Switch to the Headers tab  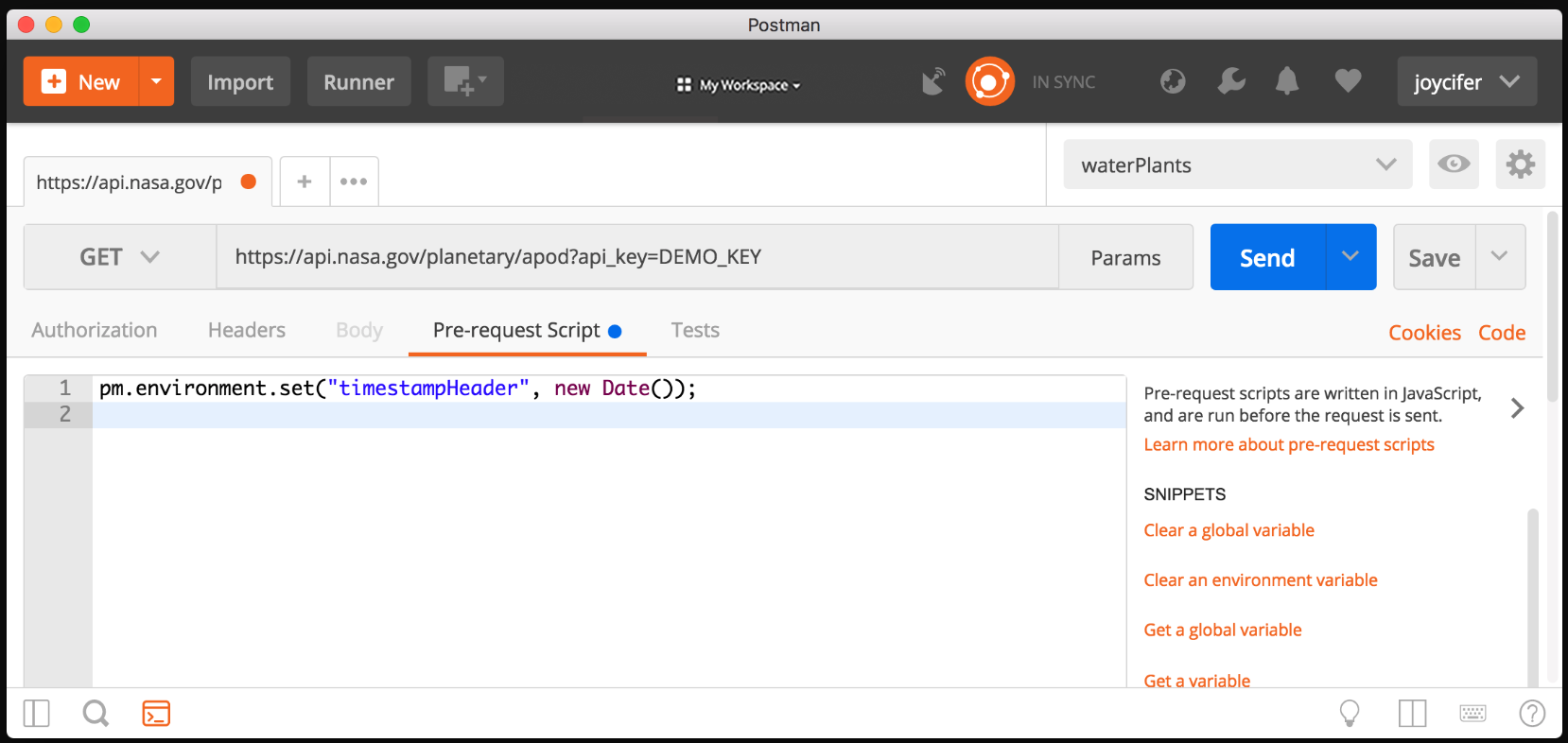(247, 330)
